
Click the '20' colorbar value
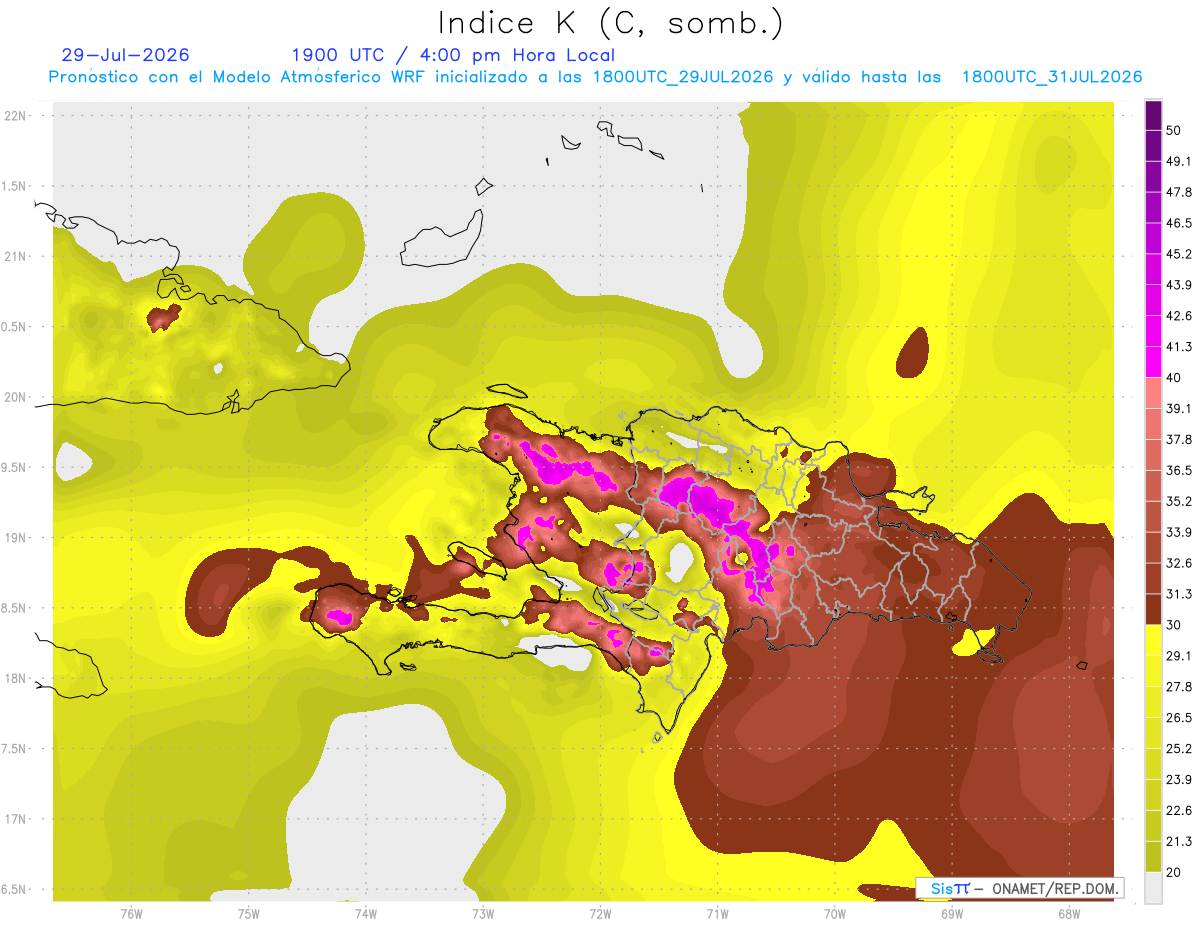coord(1174,872)
